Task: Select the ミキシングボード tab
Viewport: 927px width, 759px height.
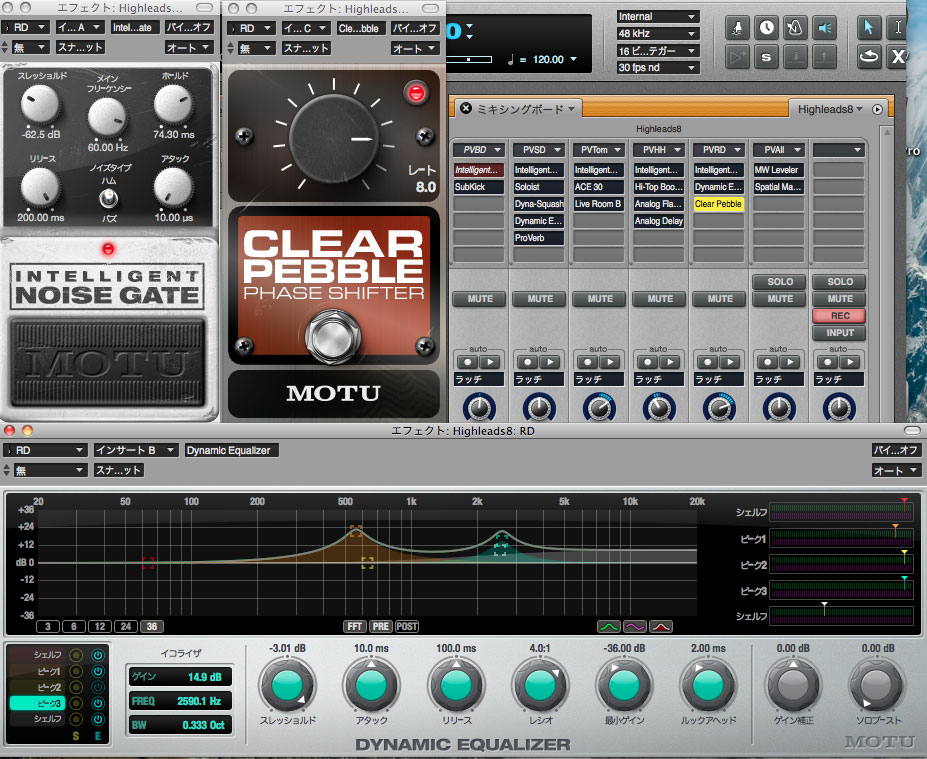Action: coord(520,109)
